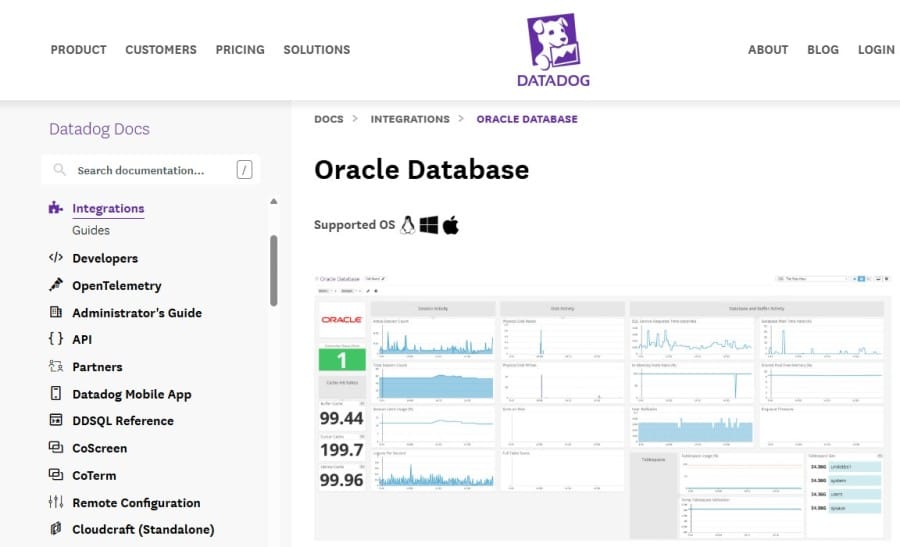
Task: Open the BLOG link
Action: pos(823,49)
